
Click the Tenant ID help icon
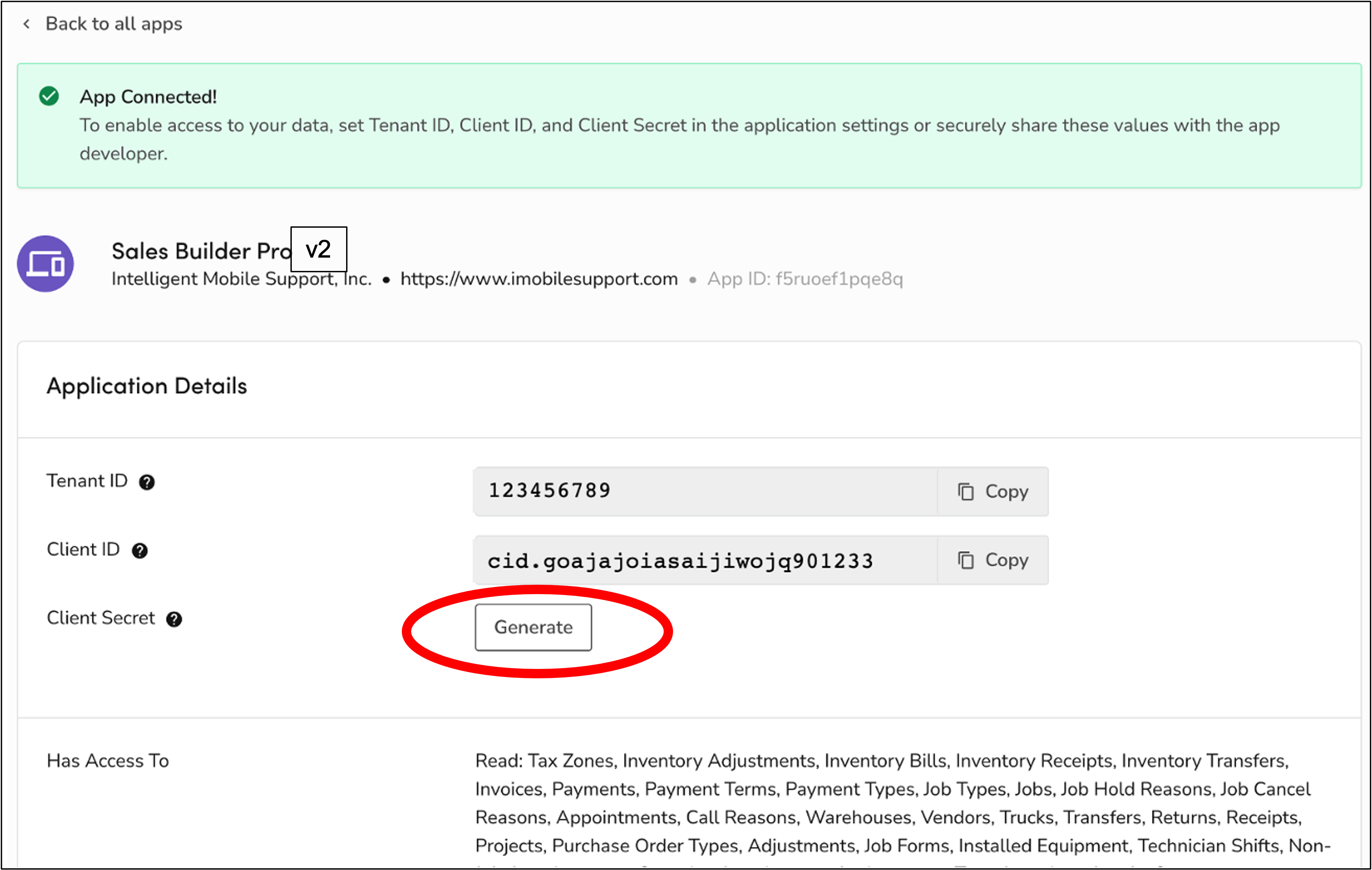coord(147,482)
